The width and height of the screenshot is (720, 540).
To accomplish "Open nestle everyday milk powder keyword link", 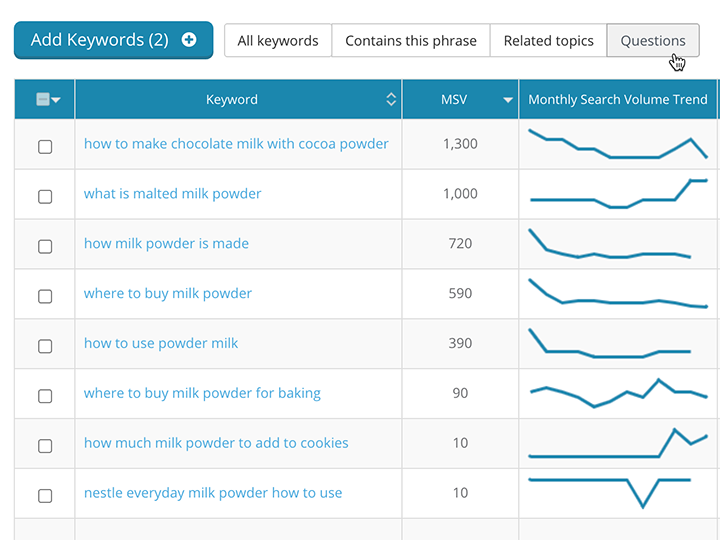I will coord(213,493).
